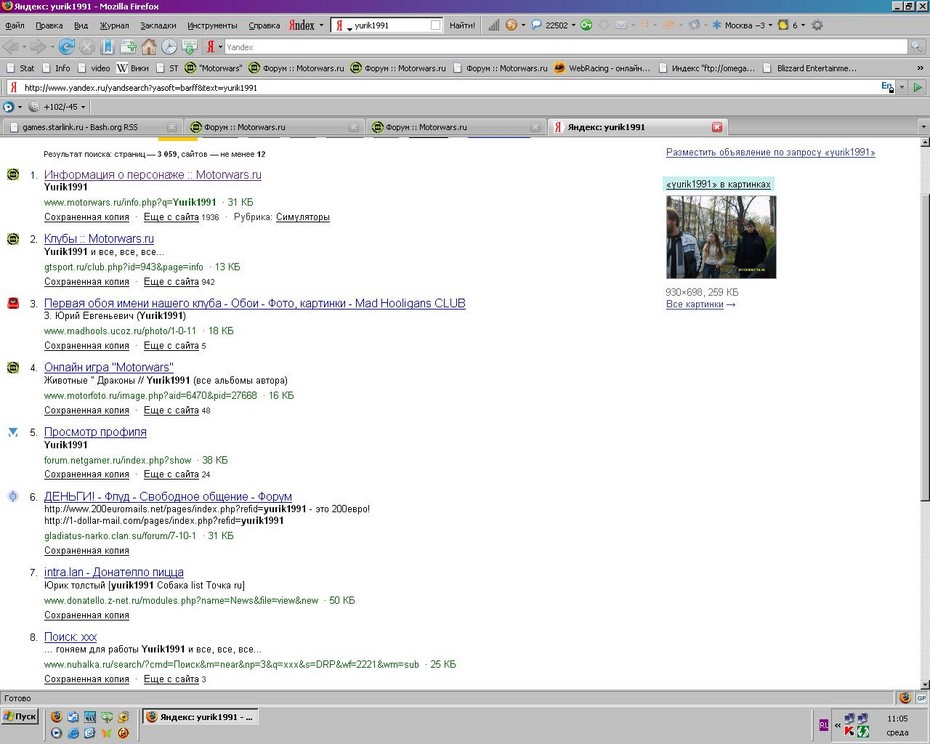The image size is (930, 744).
Task: Click the greyed Stop loading icon
Action: [87, 46]
